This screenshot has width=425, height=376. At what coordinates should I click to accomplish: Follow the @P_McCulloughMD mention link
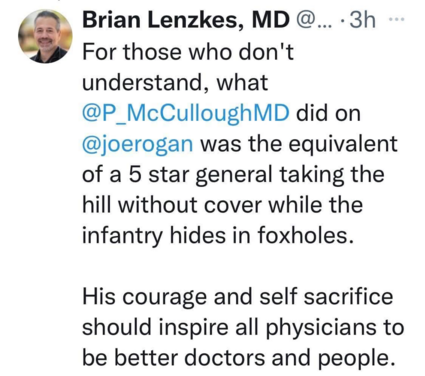[x=186, y=114]
